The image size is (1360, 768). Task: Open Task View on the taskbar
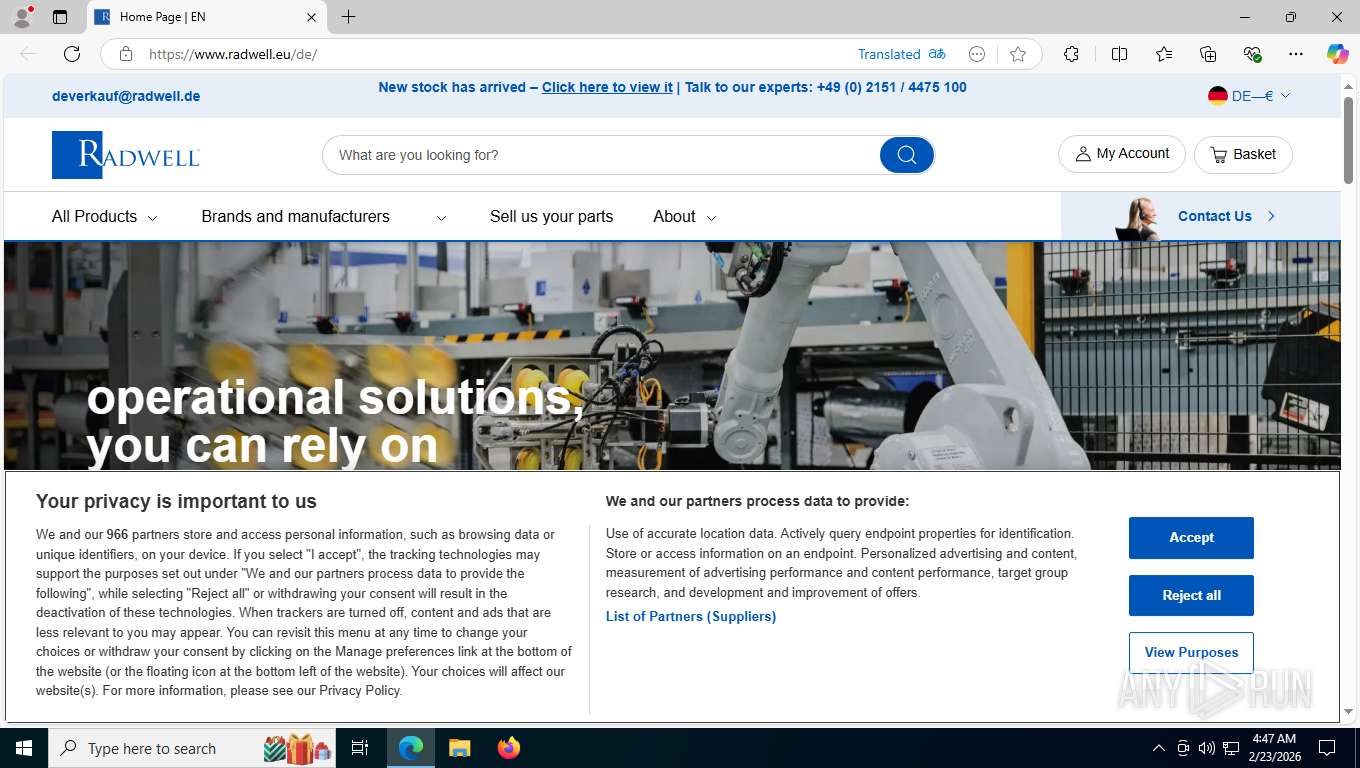tap(360, 748)
